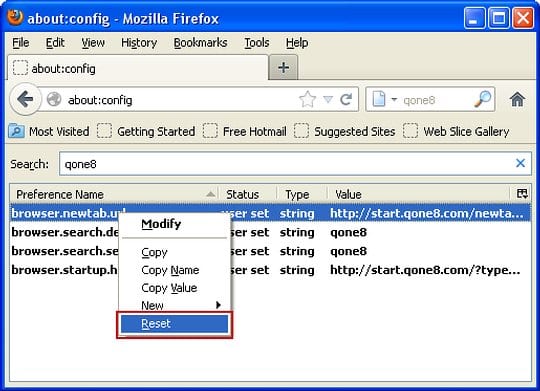Expand the search engine dropdown

point(384,100)
